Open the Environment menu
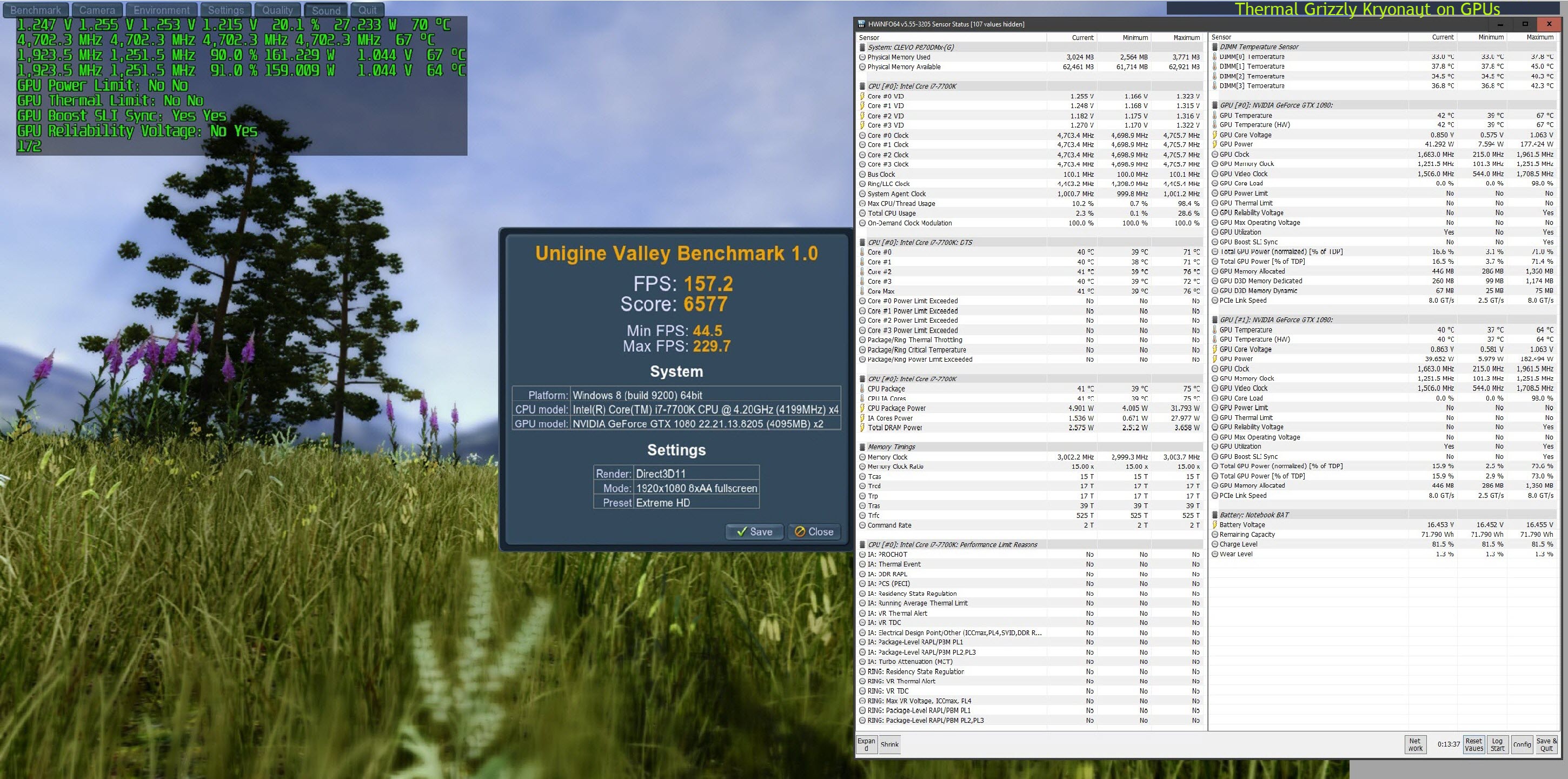The height and width of the screenshot is (779, 1568). (x=161, y=10)
